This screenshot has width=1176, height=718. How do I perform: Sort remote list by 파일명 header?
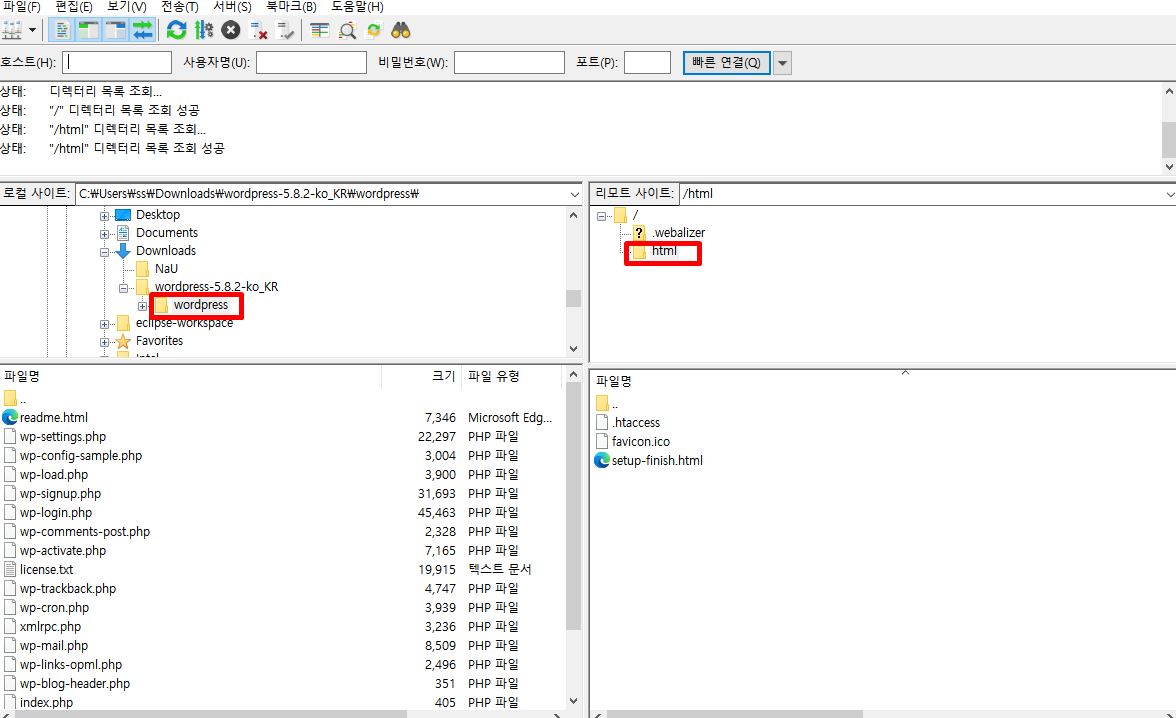click(614, 381)
